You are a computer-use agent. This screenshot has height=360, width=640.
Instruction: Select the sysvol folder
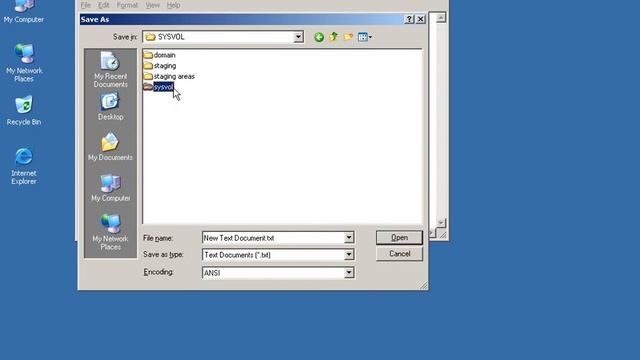point(159,87)
